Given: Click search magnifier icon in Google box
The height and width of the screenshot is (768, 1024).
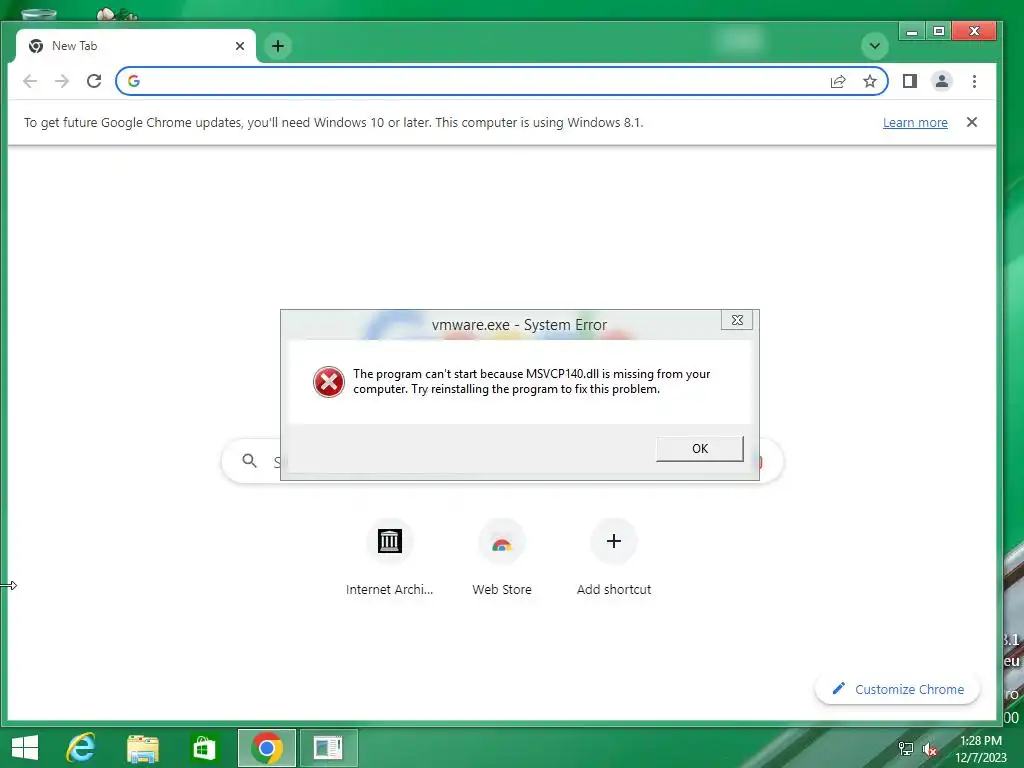Looking at the screenshot, I should pyautogui.click(x=249, y=460).
